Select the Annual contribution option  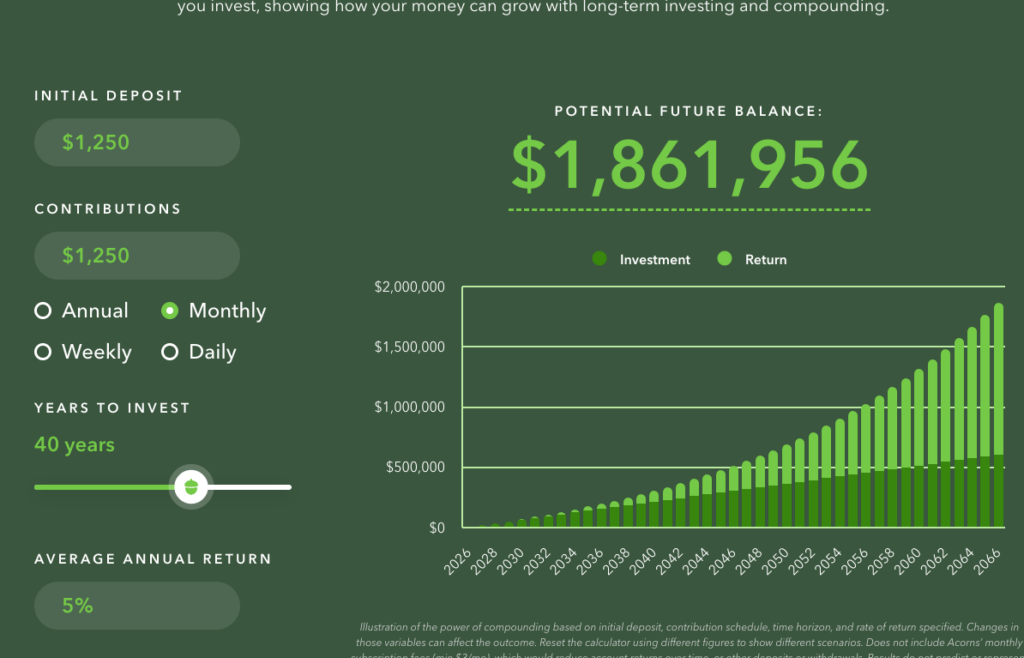(x=43, y=311)
